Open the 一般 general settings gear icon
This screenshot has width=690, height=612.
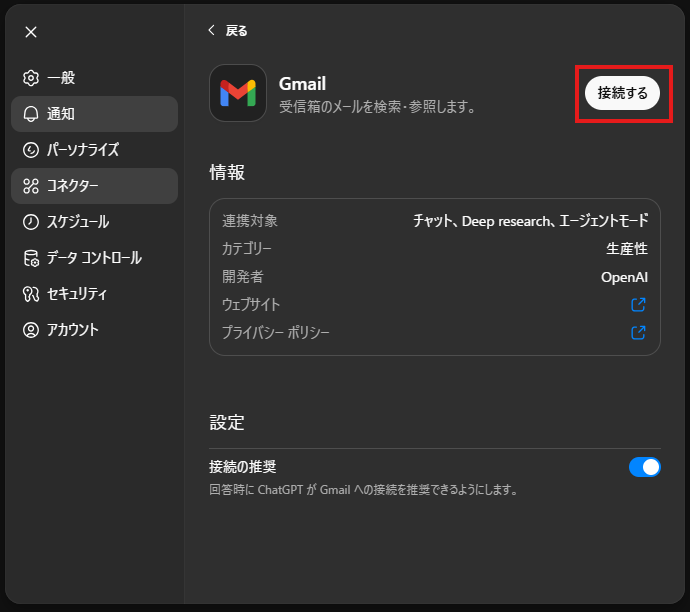tap(31, 78)
